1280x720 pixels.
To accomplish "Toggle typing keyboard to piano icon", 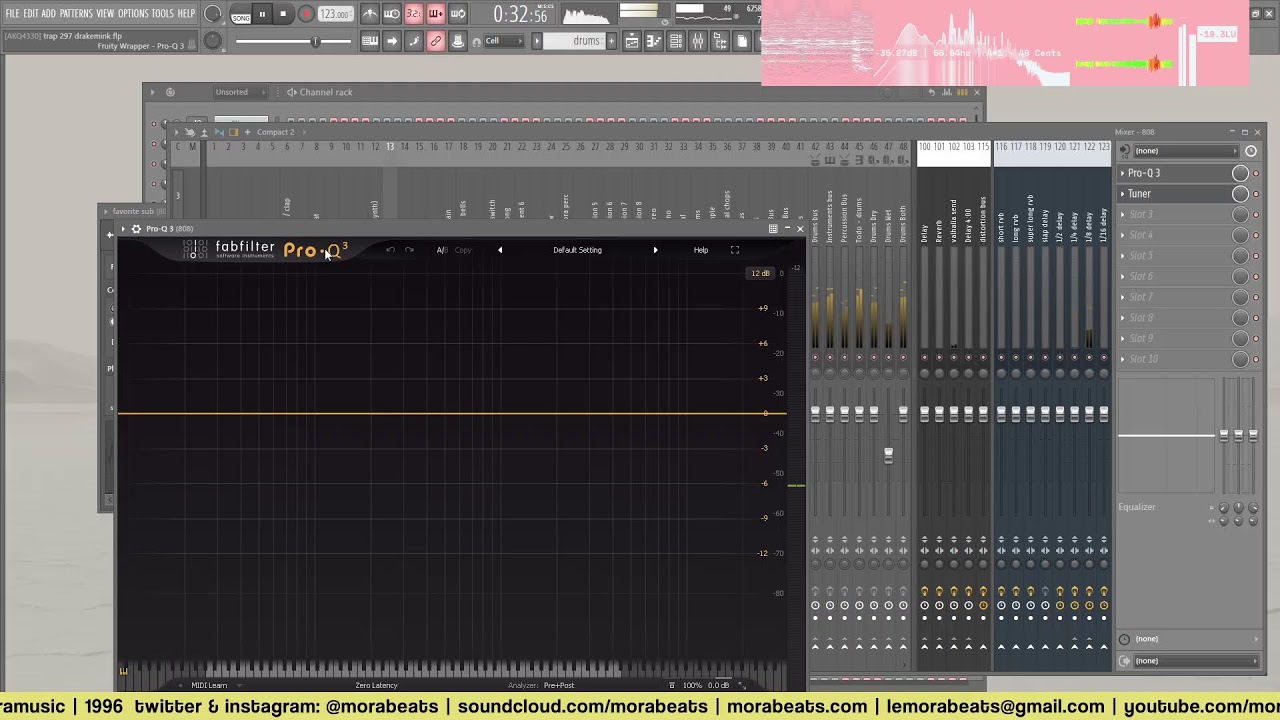I will point(370,41).
